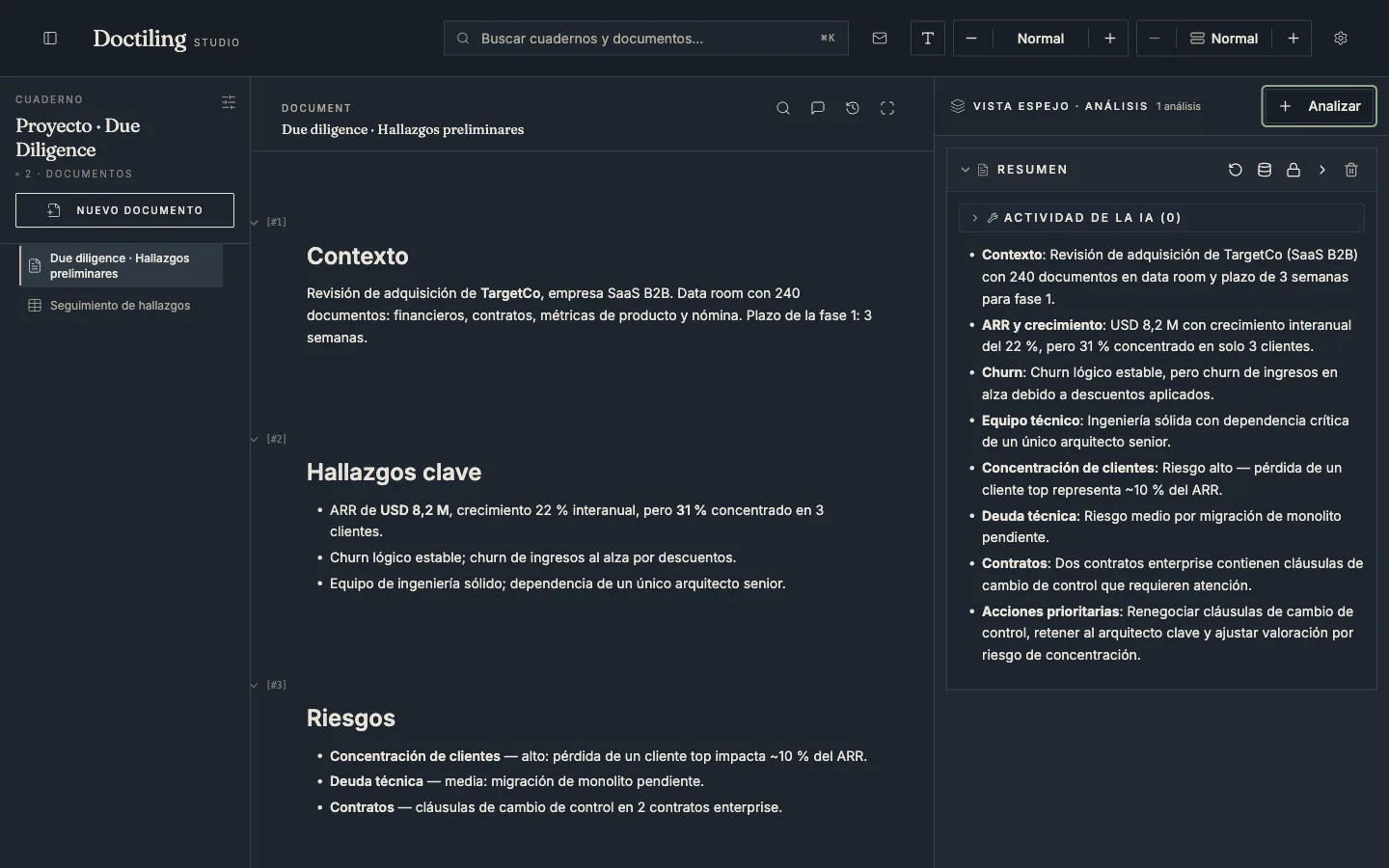
Task: Open document version history icon
Action: (x=853, y=108)
